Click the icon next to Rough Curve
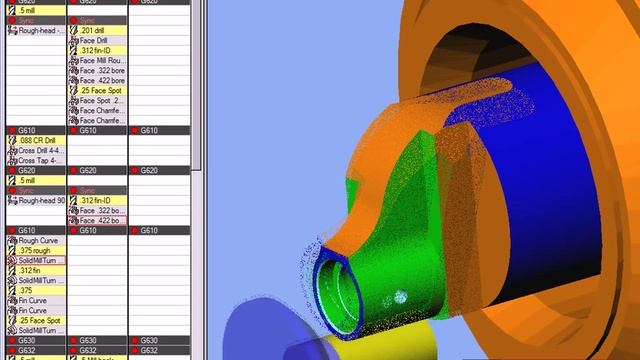The image size is (640, 360). (12, 240)
